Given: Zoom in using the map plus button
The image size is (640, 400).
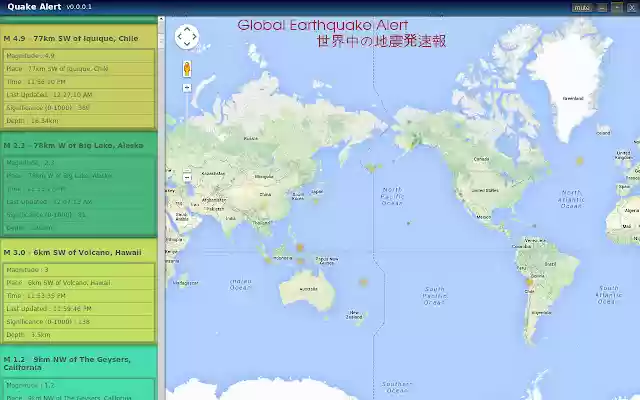Looking at the screenshot, I should tap(187, 88).
